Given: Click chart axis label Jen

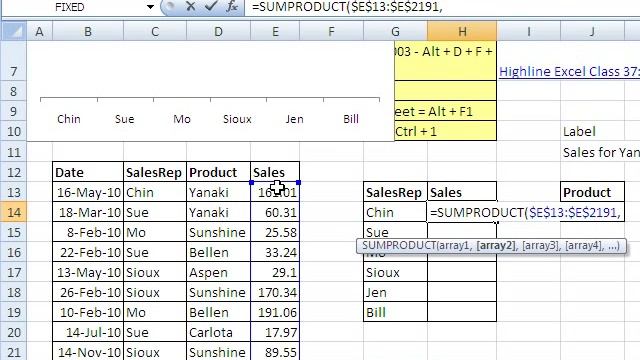Looking at the screenshot, I should click(x=294, y=119).
